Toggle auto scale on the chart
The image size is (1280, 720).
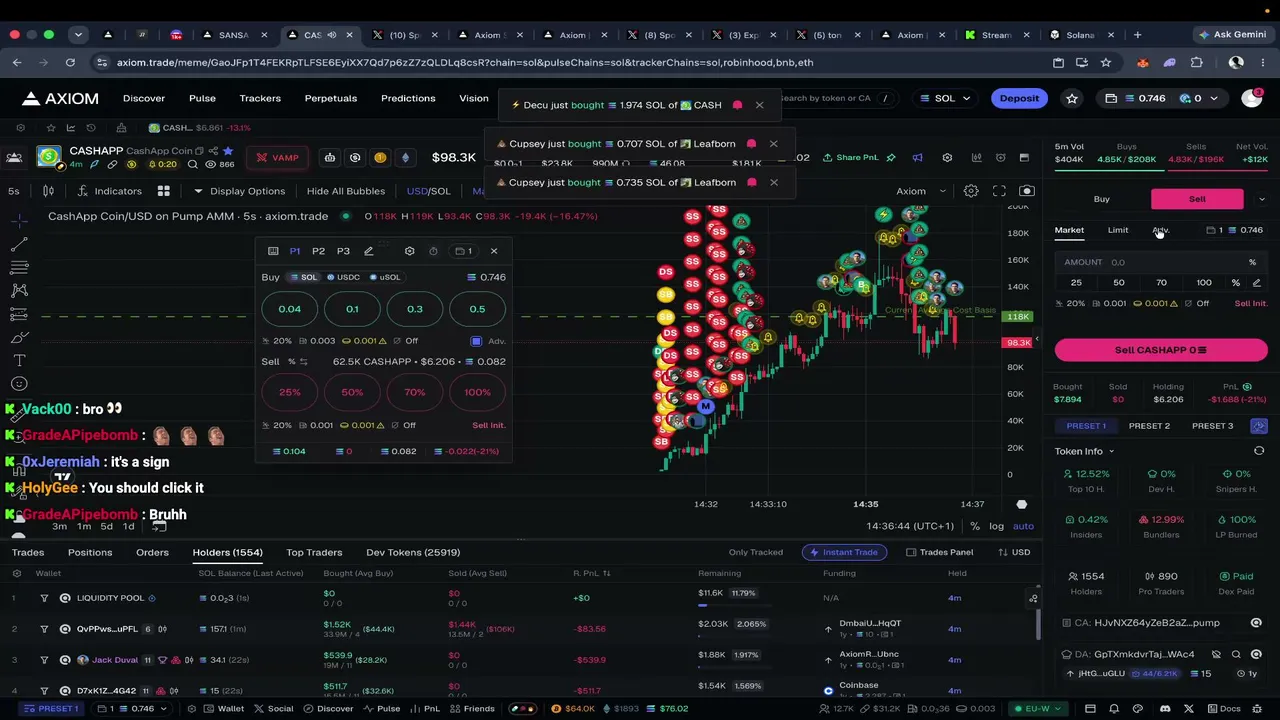1023,526
